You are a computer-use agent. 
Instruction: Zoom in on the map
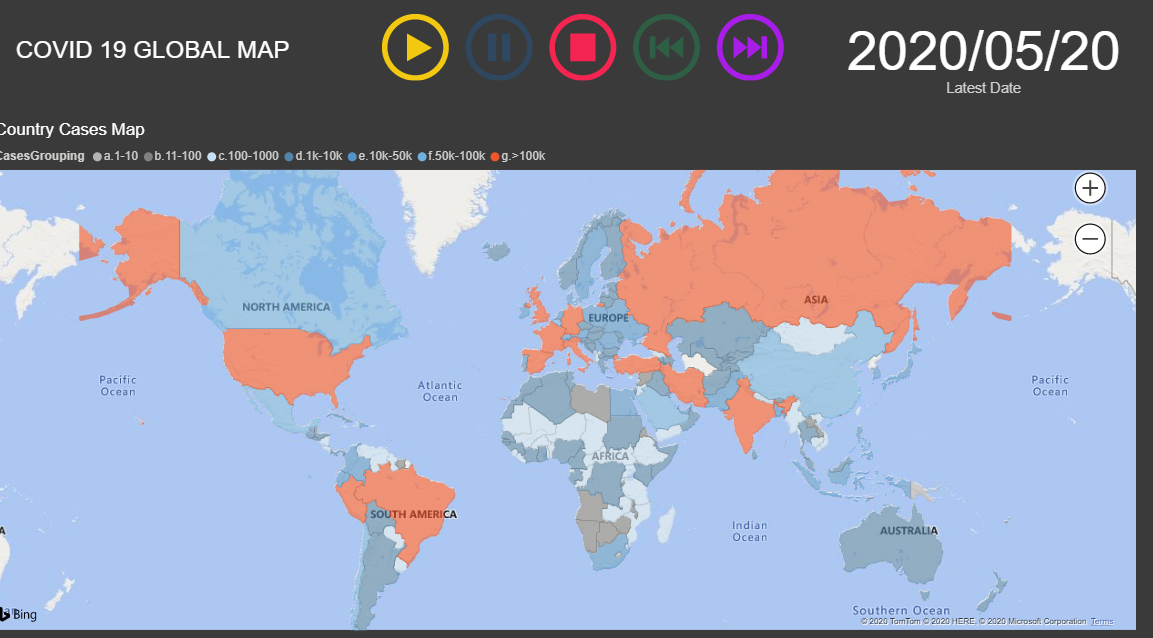pos(1090,188)
